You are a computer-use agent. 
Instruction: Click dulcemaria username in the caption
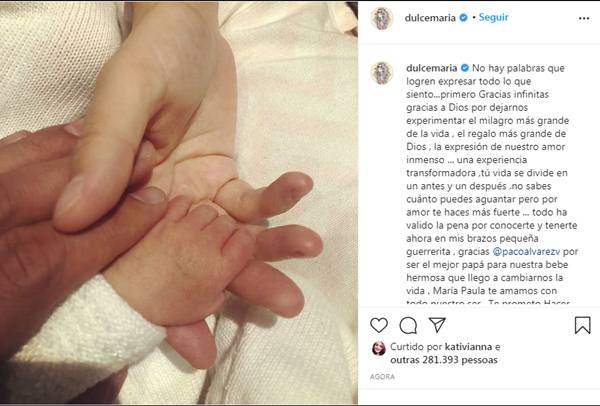coord(432,68)
